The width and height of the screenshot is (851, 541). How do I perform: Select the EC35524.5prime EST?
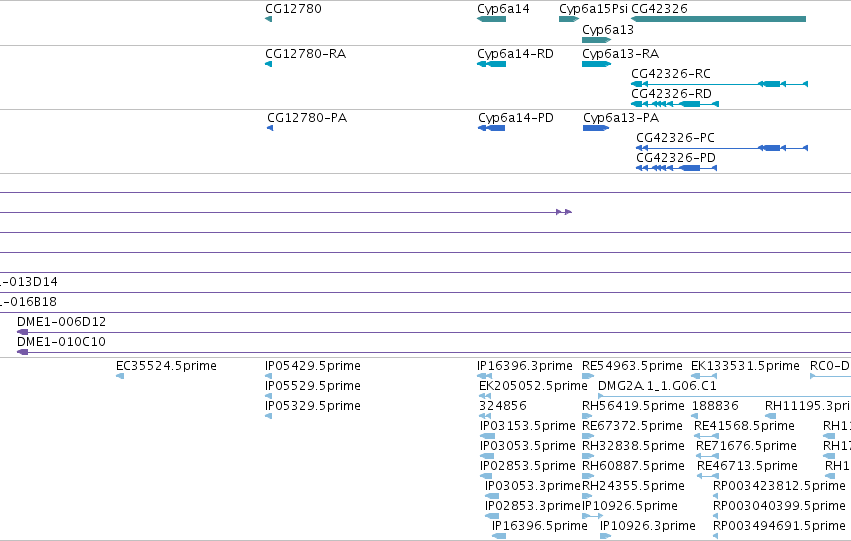(x=120, y=376)
